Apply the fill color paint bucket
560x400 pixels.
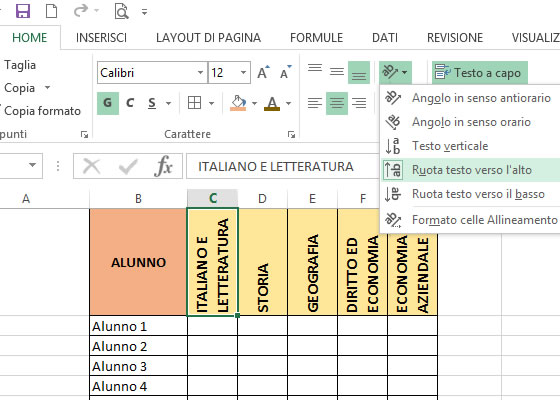coord(238,103)
